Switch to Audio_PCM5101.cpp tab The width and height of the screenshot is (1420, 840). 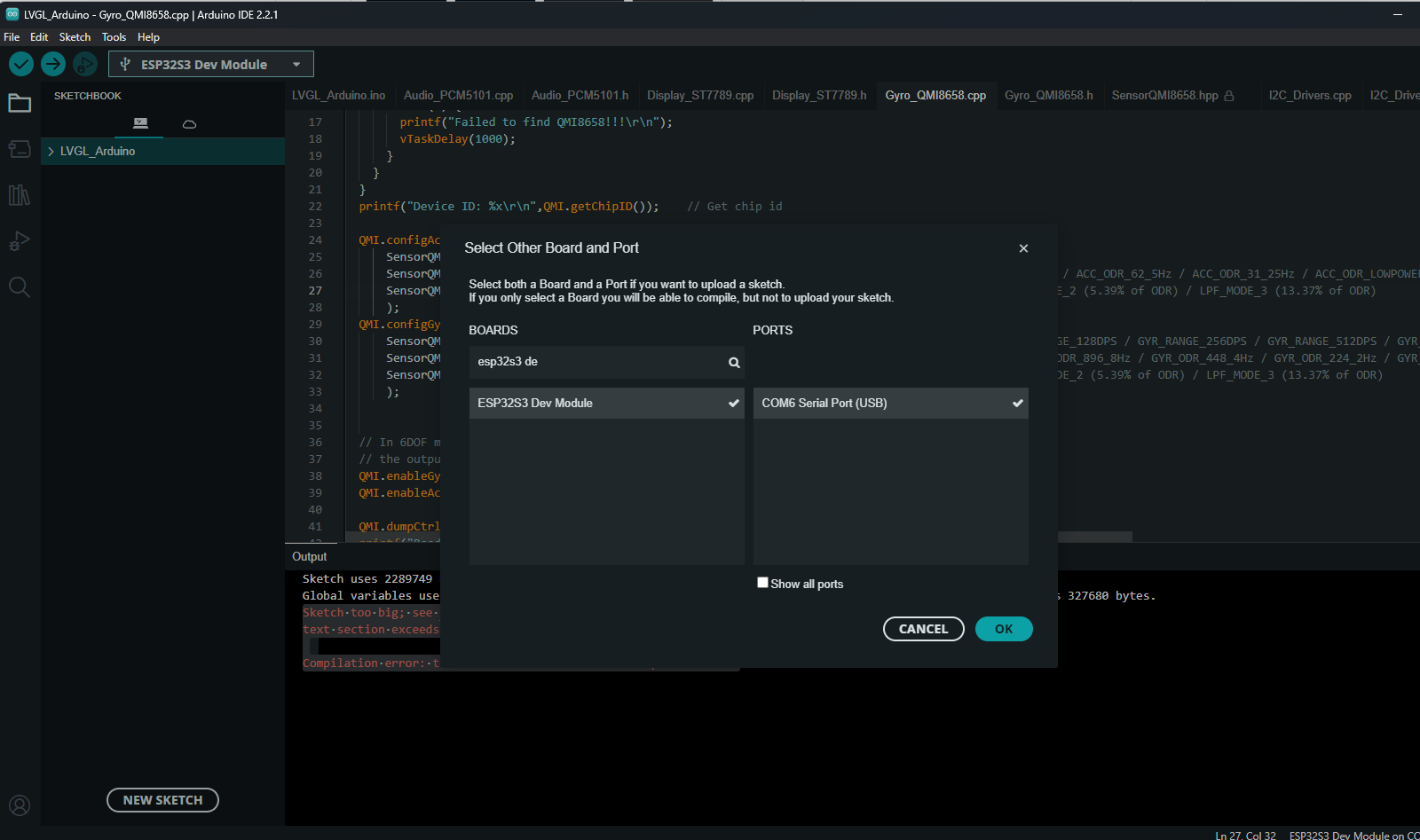click(x=458, y=95)
